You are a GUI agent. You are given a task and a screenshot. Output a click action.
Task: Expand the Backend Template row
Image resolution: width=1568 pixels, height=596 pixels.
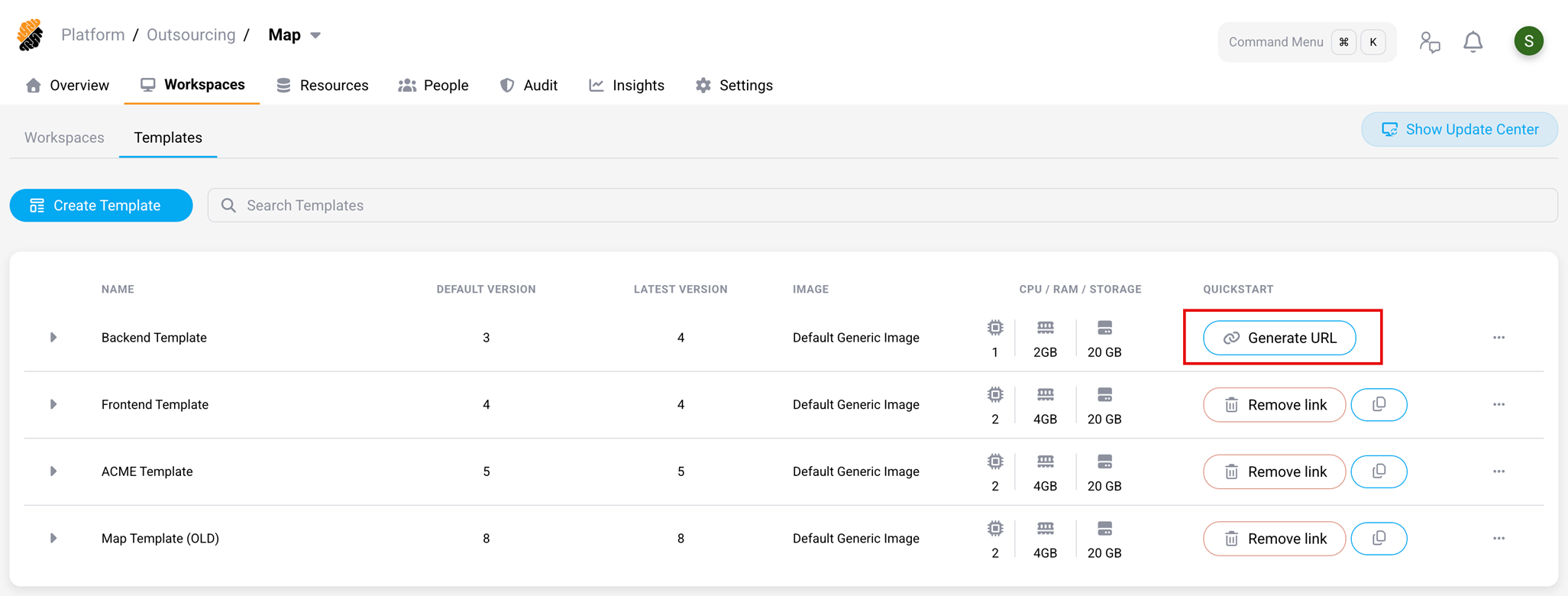click(x=53, y=338)
